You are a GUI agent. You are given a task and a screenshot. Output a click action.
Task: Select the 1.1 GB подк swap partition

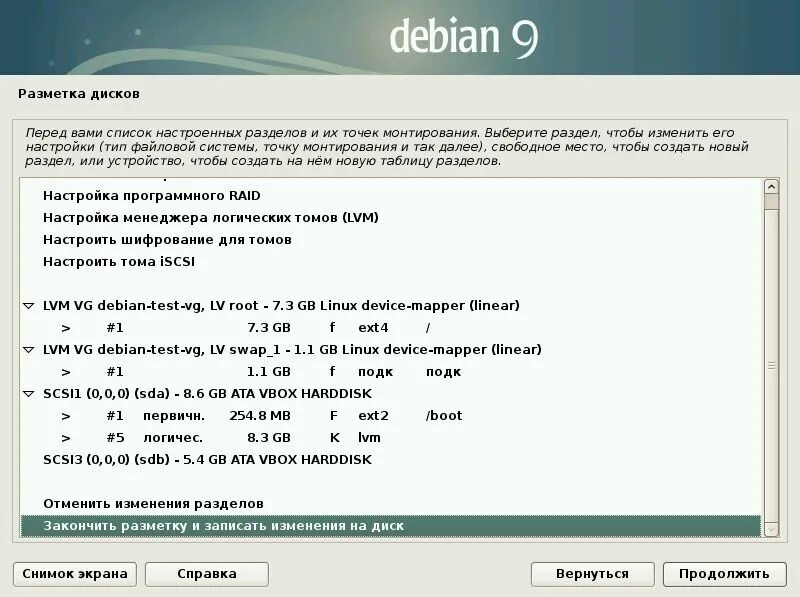[391, 371]
